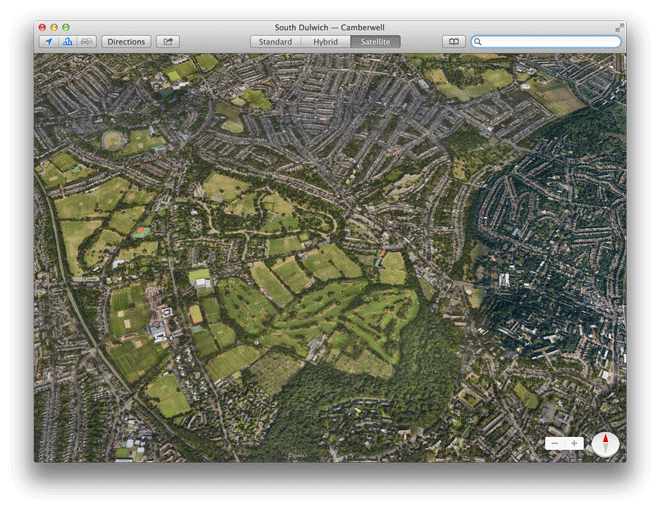Zoom out with the minus button

[x=555, y=443]
